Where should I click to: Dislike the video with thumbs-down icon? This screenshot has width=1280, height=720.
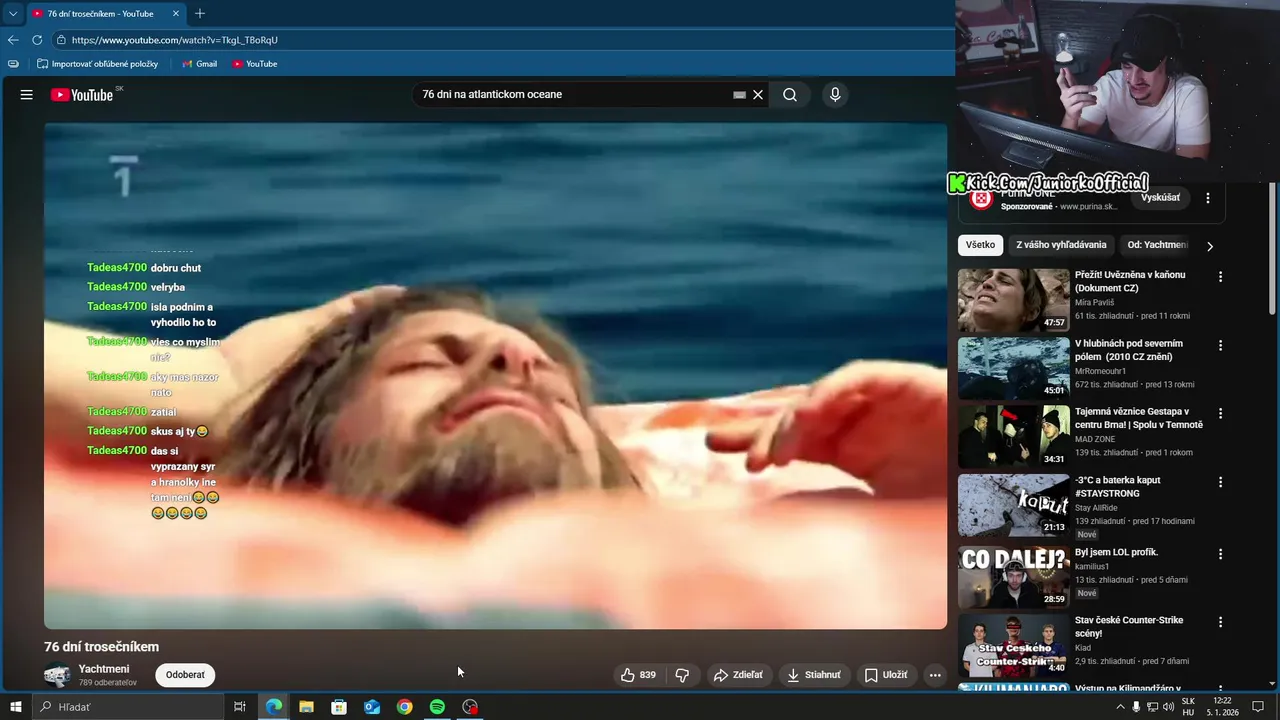click(x=682, y=675)
